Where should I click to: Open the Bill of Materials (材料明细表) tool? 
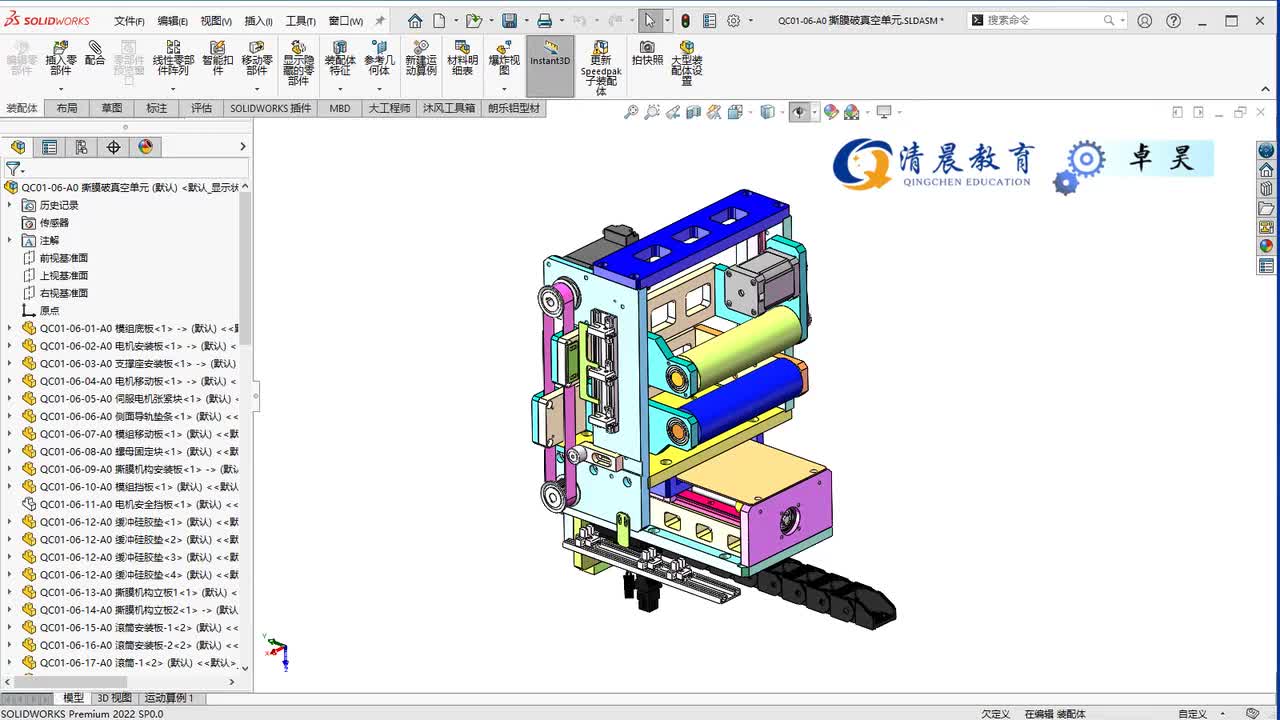click(462, 58)
